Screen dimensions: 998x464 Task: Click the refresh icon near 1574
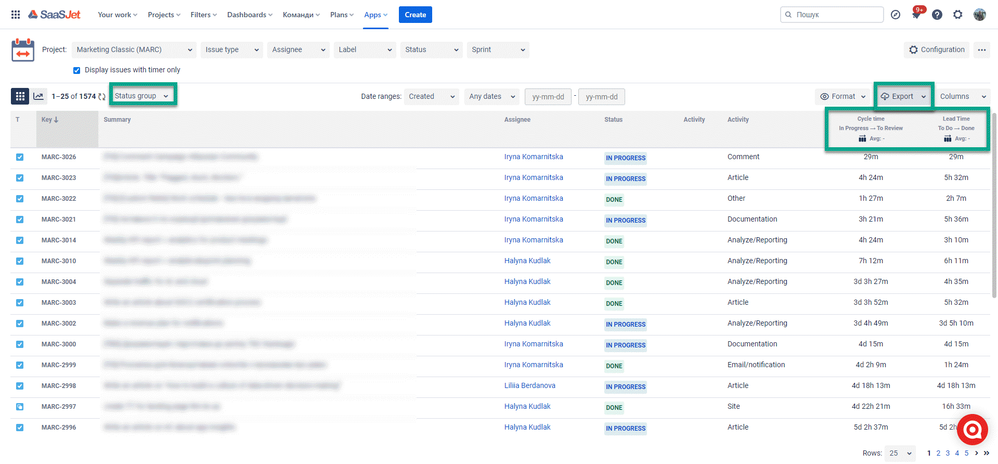102,97
